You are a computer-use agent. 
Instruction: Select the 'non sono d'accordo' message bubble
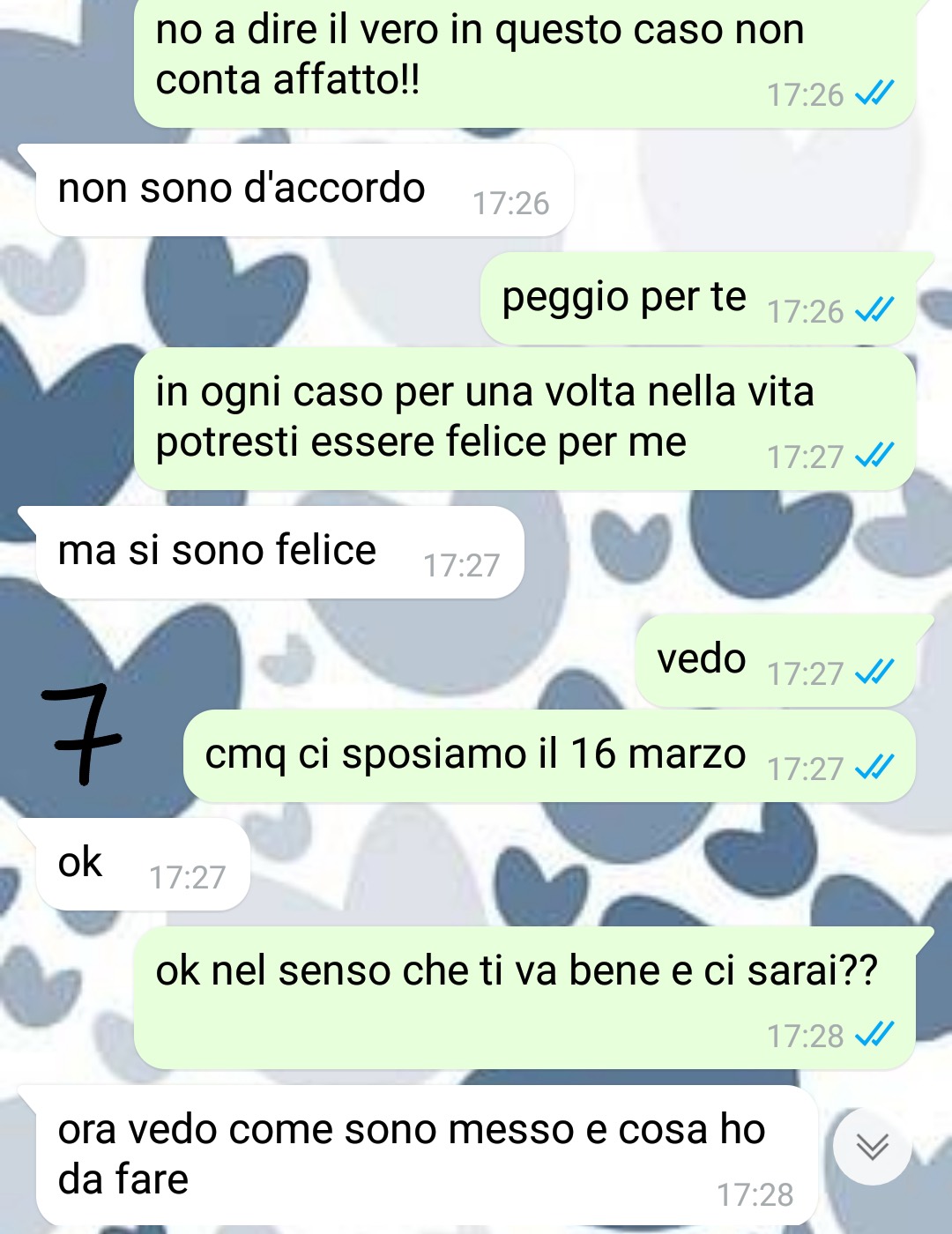[304, 190]
